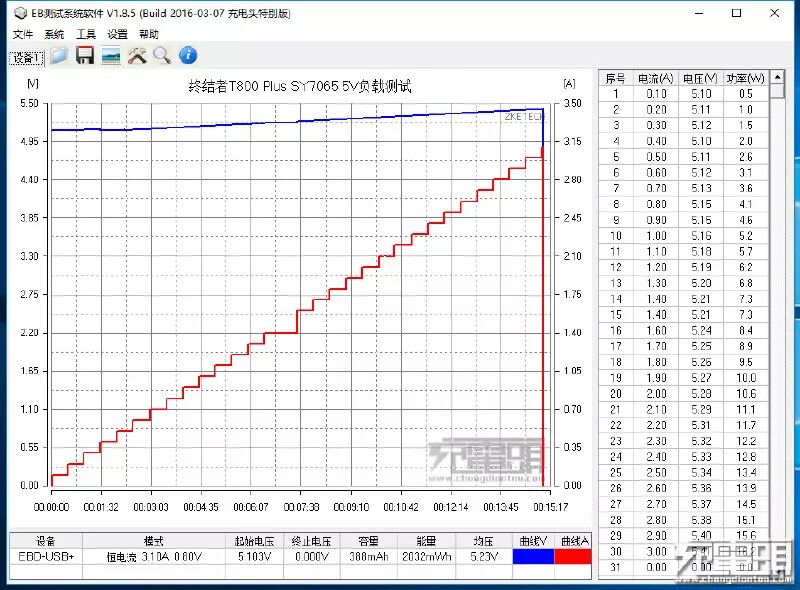Open file with the folder icon
Screen dimensions: 800x590
point(59,55)
